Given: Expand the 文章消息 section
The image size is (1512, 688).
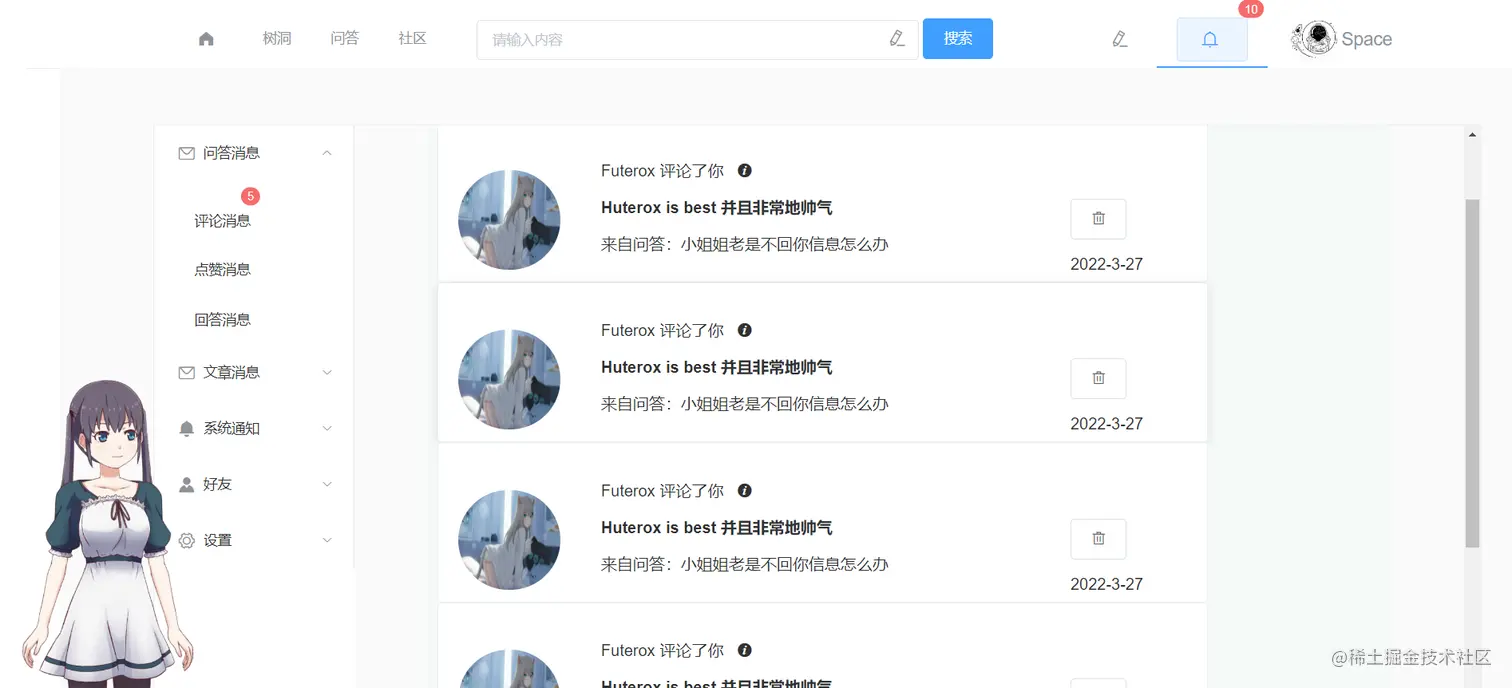Looking at the screenshot, I should pos(326,372).
